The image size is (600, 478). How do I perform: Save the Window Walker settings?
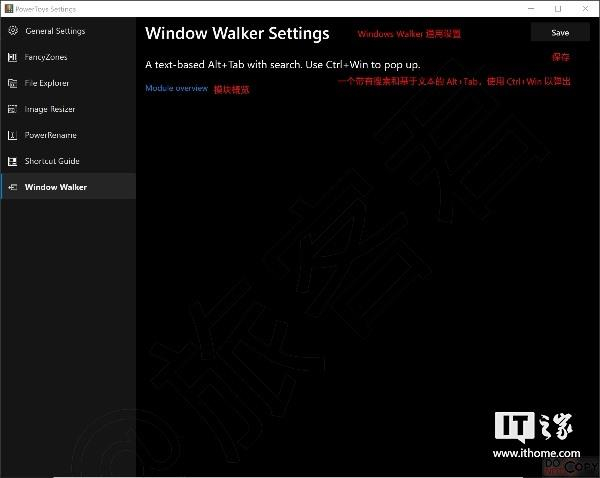point(560,32)
